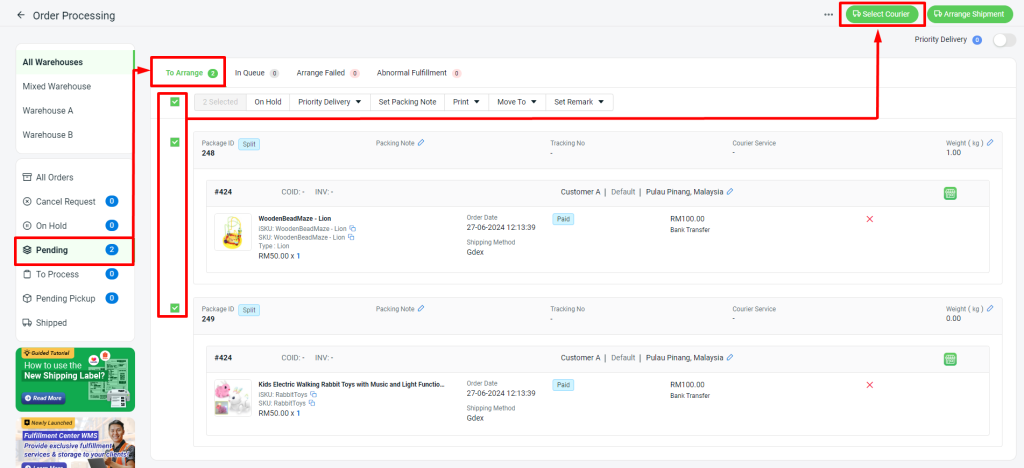Toggle the Priority Delivery switch
Screen dimensions: 1024x468
[x=1003, y=40]
